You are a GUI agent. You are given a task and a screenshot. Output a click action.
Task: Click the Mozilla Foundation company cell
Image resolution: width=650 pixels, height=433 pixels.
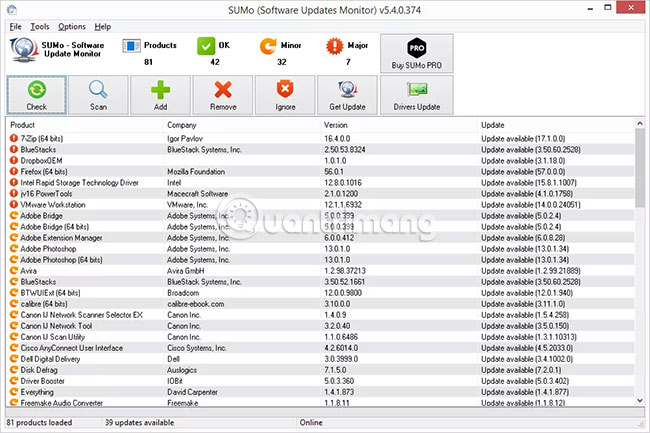click(196, 172)
